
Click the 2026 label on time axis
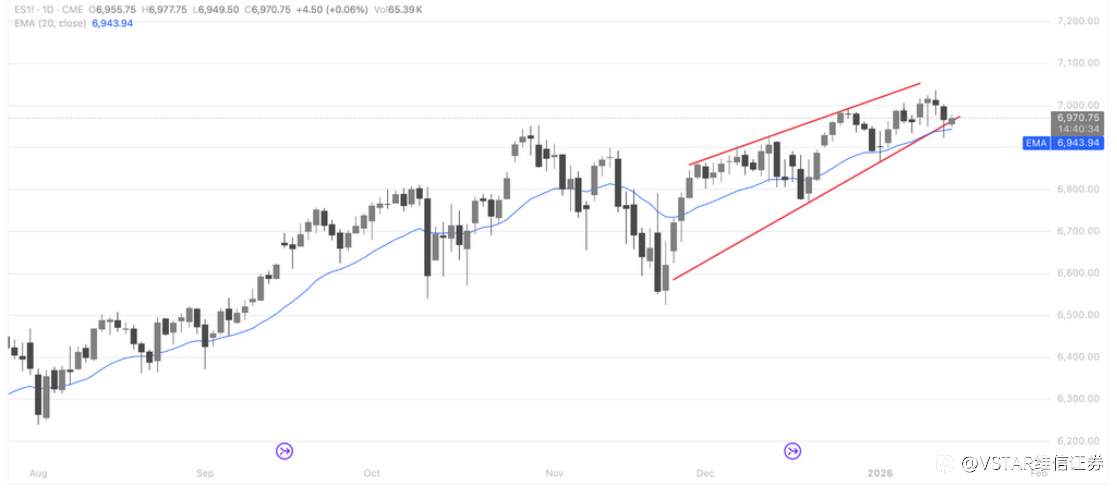pyautogui.click(x=881, y=472)
